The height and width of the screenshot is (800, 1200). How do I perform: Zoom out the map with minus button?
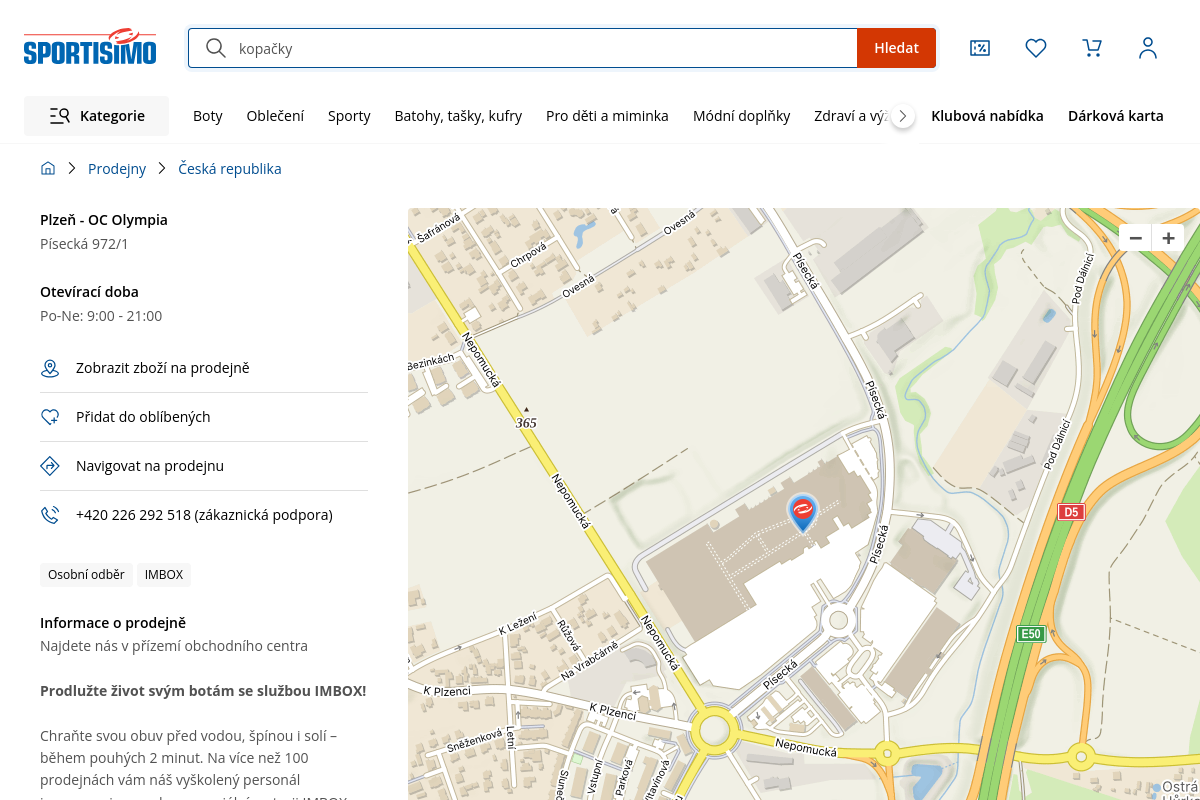1135,238
